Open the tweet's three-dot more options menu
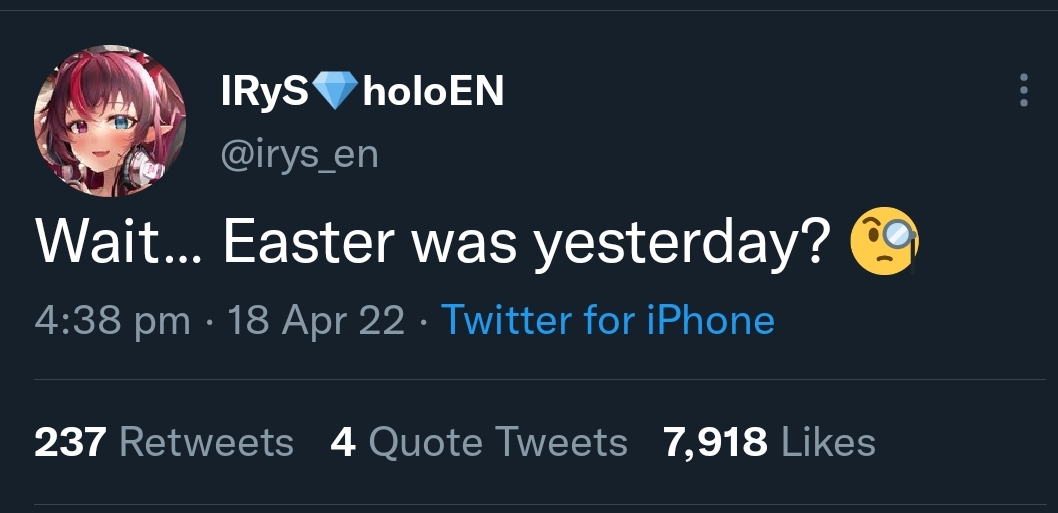The width and height of the screenshot is (1058, 513). click(x=1022, y=91)
